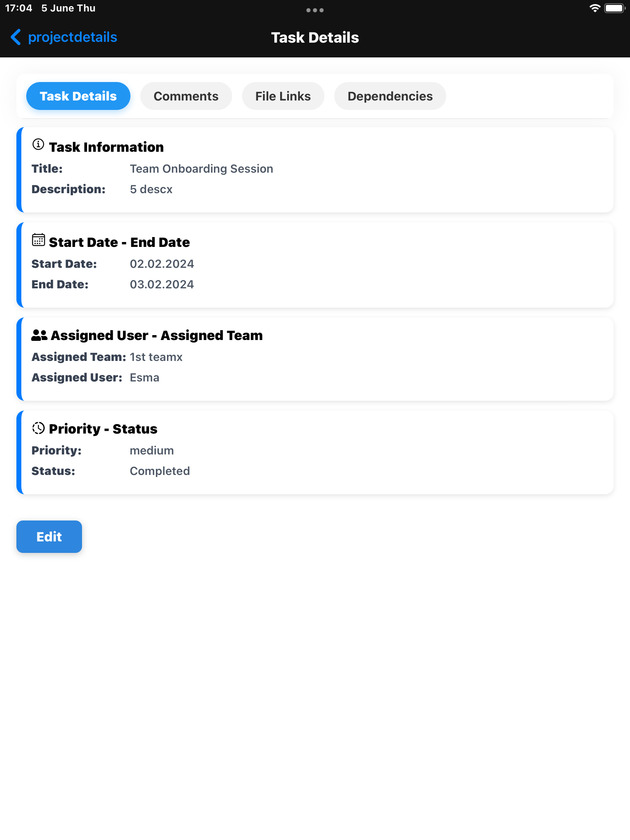Click the Team Onboarding Session title text

(x=201, y=169)
